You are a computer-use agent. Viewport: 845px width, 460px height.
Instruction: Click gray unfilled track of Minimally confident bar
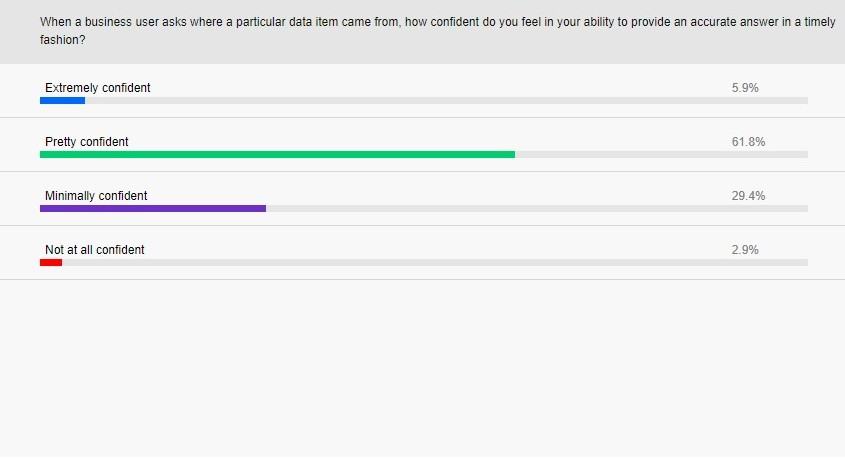pyautogui.click(x=537, y=208)
